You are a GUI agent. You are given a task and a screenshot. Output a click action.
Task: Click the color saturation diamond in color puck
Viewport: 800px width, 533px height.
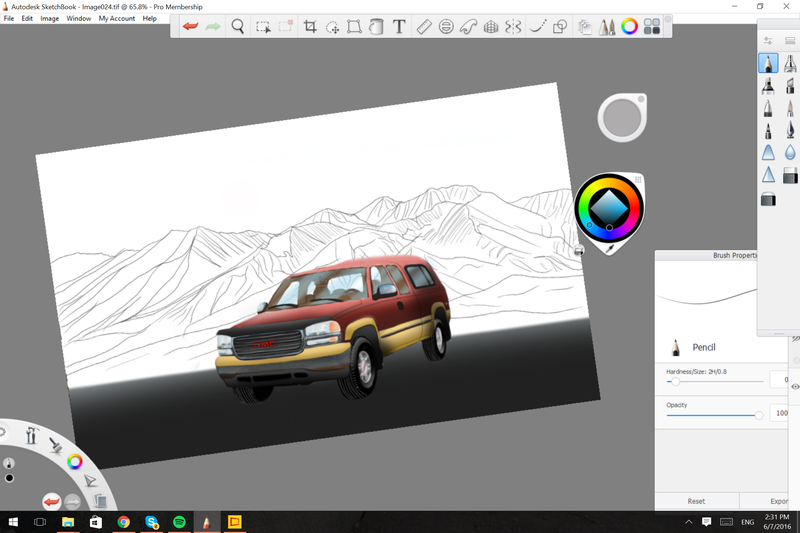[x=609, y=208]
